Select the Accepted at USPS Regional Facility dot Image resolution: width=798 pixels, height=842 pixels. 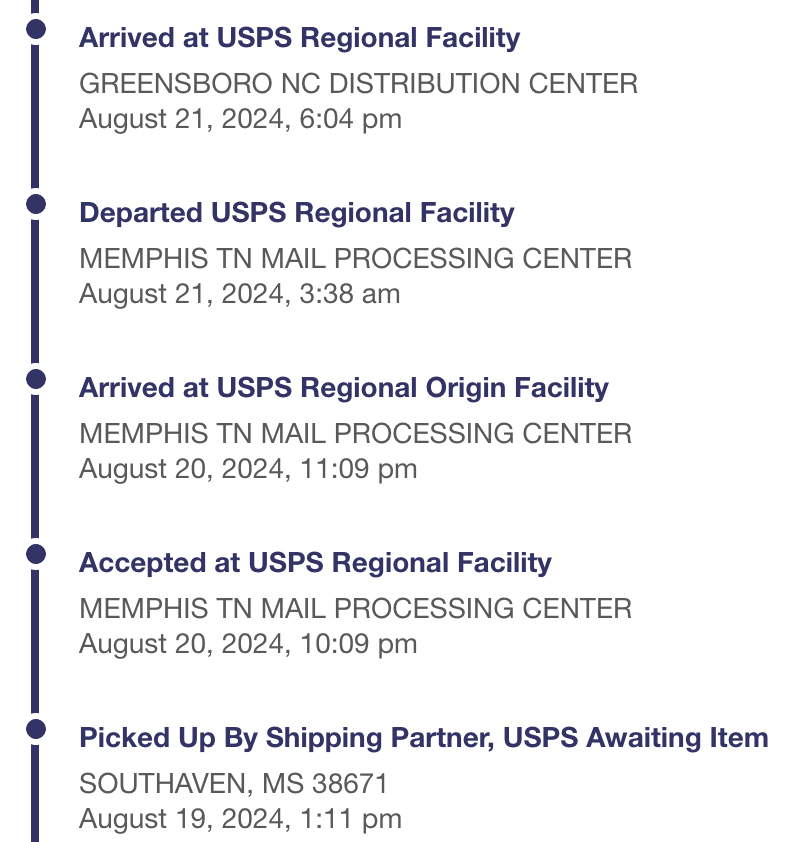click(x=36, y=555)
